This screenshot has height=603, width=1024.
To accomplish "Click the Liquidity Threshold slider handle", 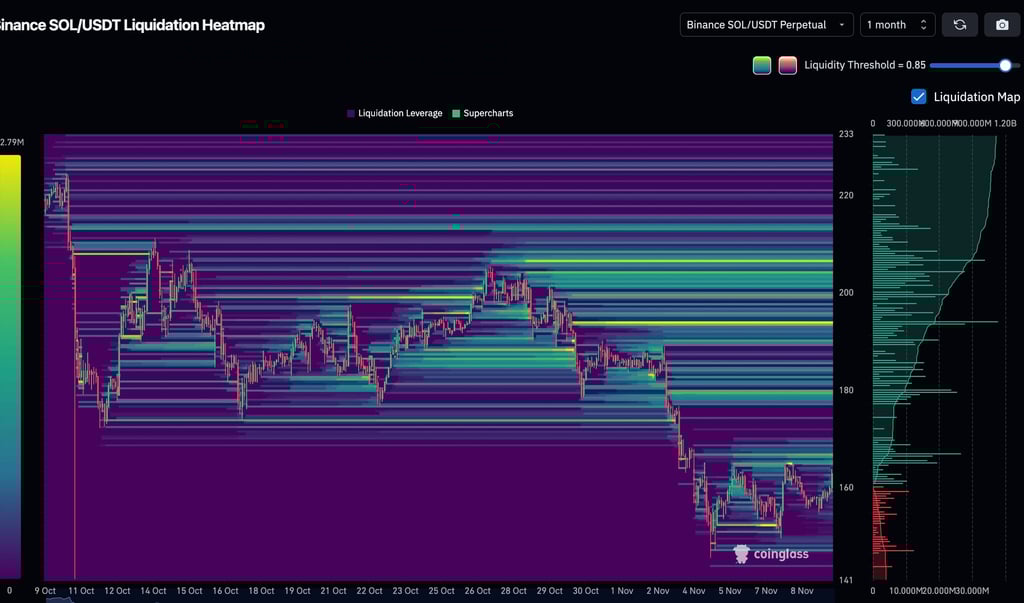I will click(x=1005, y=65).
